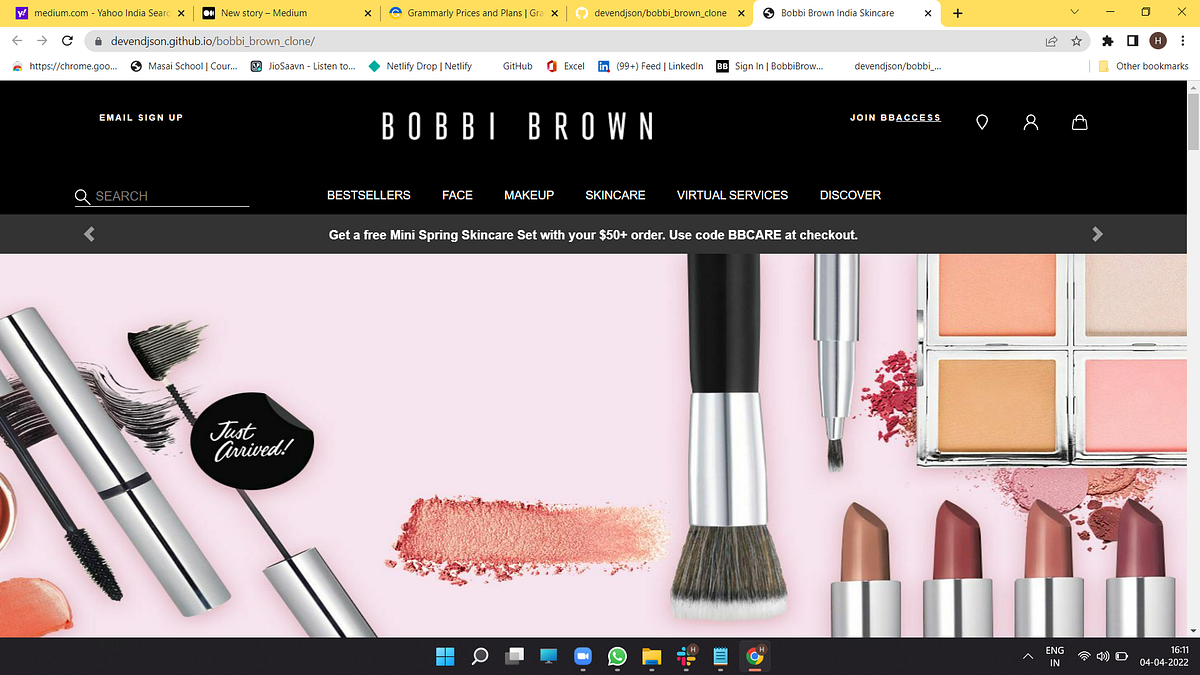Click the volume icon in the system tray
Viewport: 1200px width, 675px height.
1102,657
